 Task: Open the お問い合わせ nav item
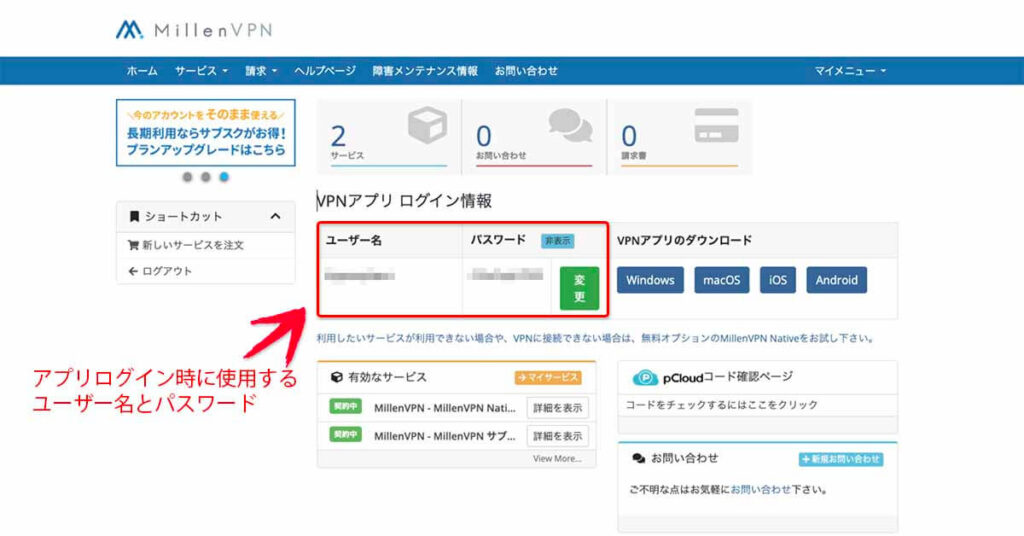[526, 71]
